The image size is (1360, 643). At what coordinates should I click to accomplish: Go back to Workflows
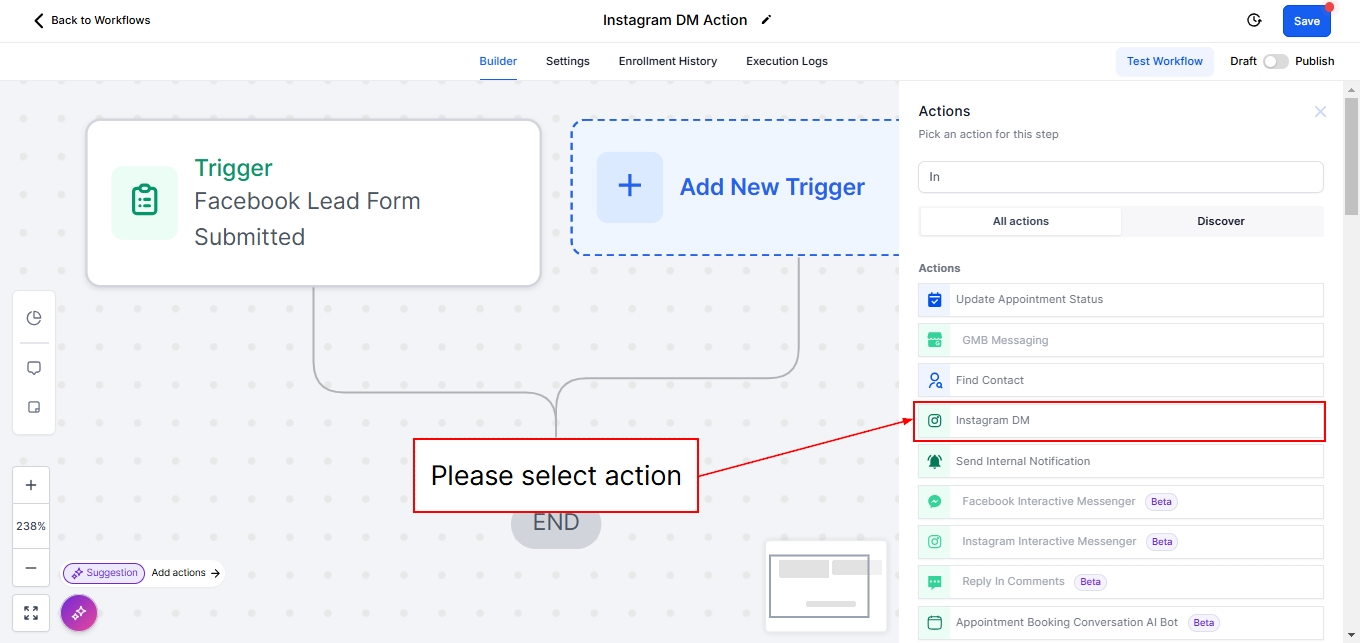(x=92, y=20)
